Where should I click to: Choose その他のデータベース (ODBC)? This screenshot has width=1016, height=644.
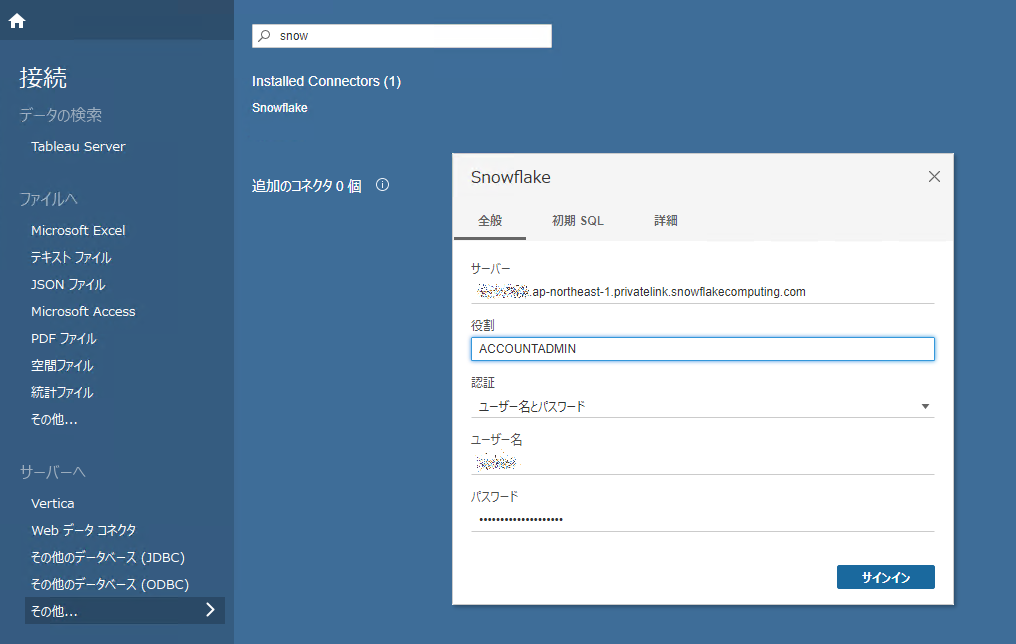coord(110,584)
